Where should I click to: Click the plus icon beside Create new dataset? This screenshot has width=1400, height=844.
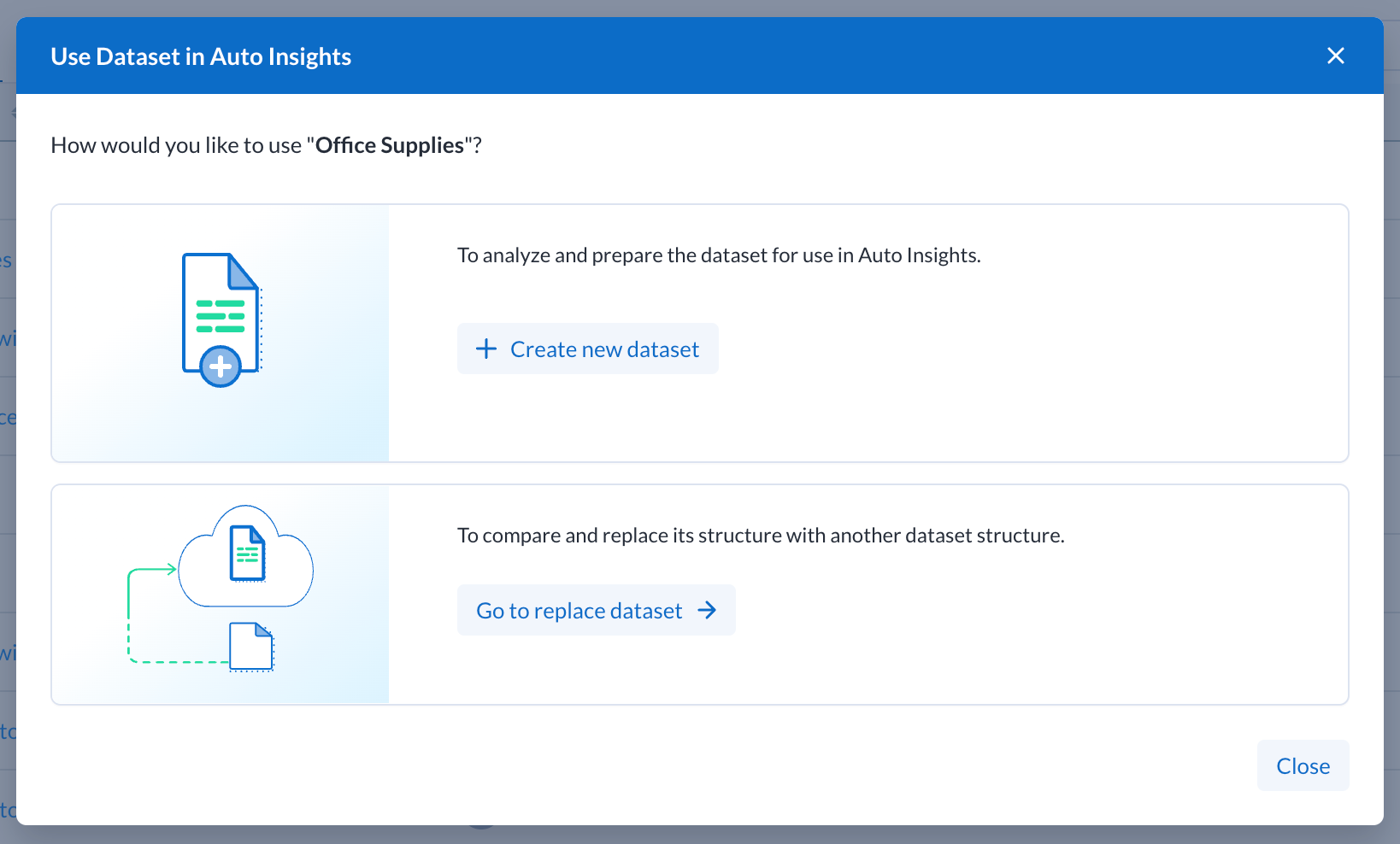point(486,349)
